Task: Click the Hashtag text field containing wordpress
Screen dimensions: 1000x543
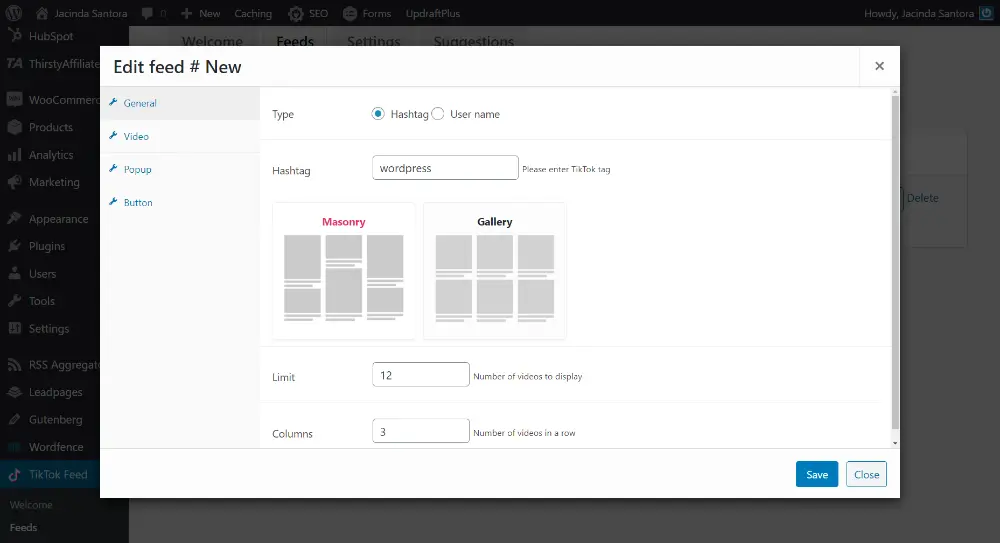Action: click(444, 168)
